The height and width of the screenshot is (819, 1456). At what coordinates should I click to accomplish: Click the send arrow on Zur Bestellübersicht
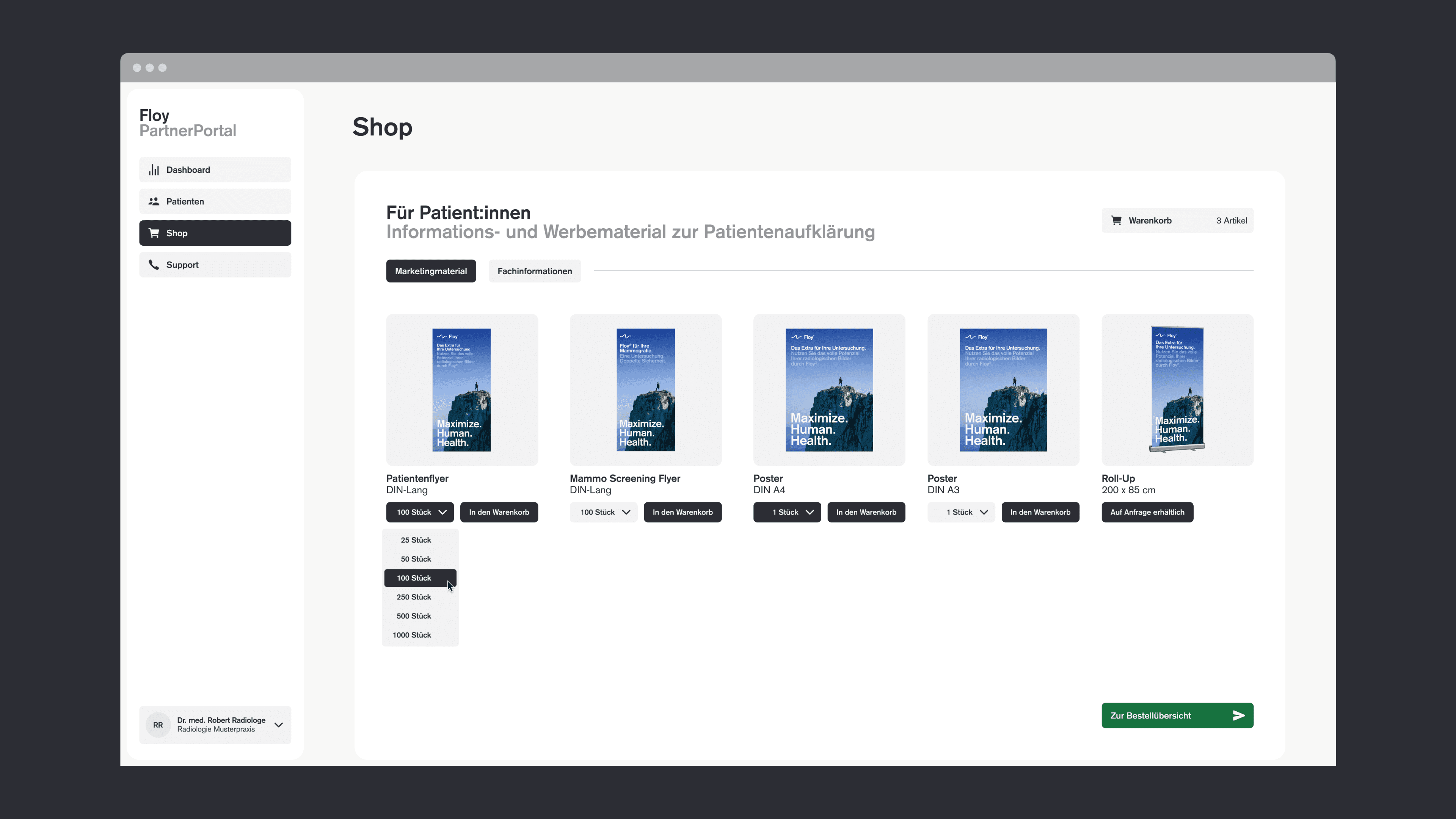(x=1238, y=715)
